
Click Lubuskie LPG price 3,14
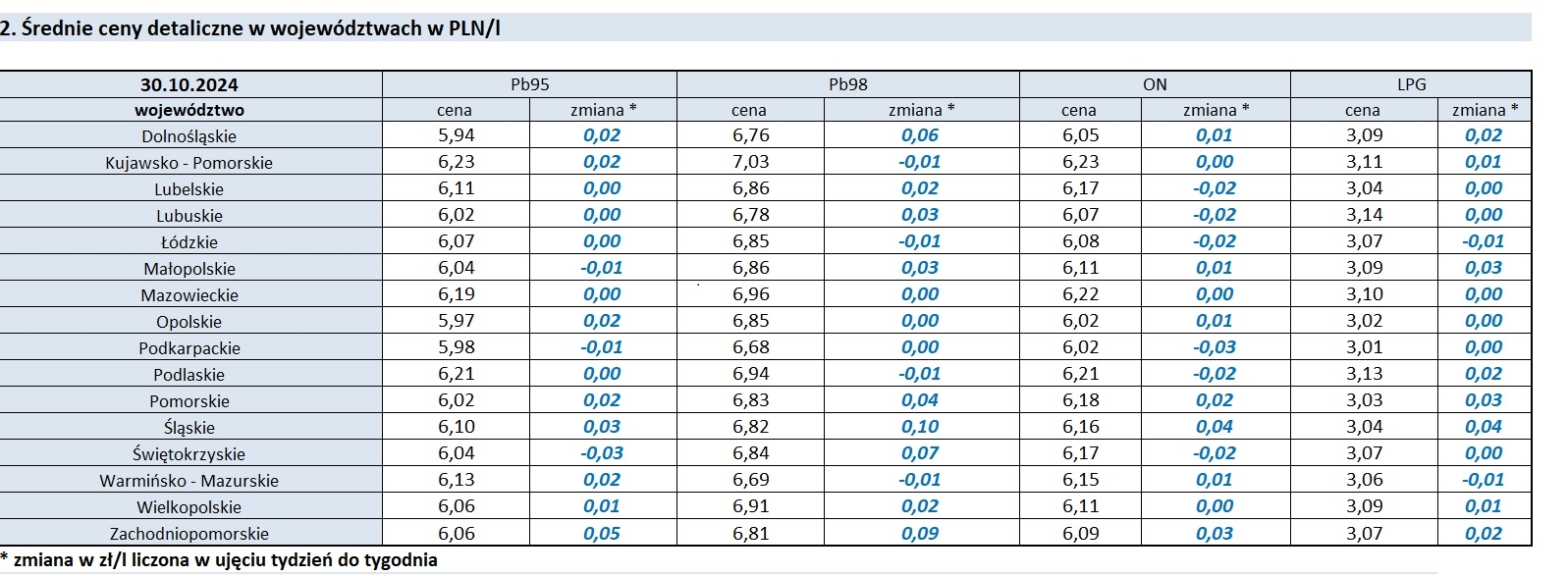[1364, 215]
